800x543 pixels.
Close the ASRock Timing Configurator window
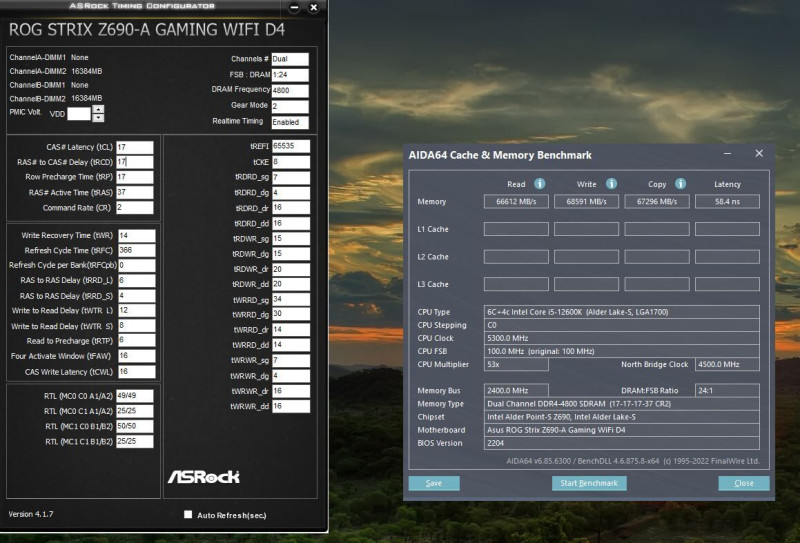(x=314, y=8)
